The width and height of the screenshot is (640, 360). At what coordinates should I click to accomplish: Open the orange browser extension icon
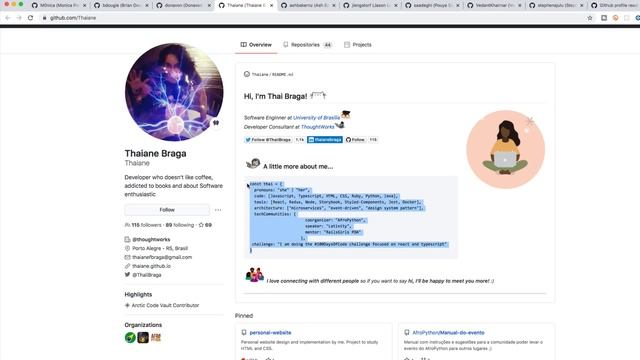point(616,18)
